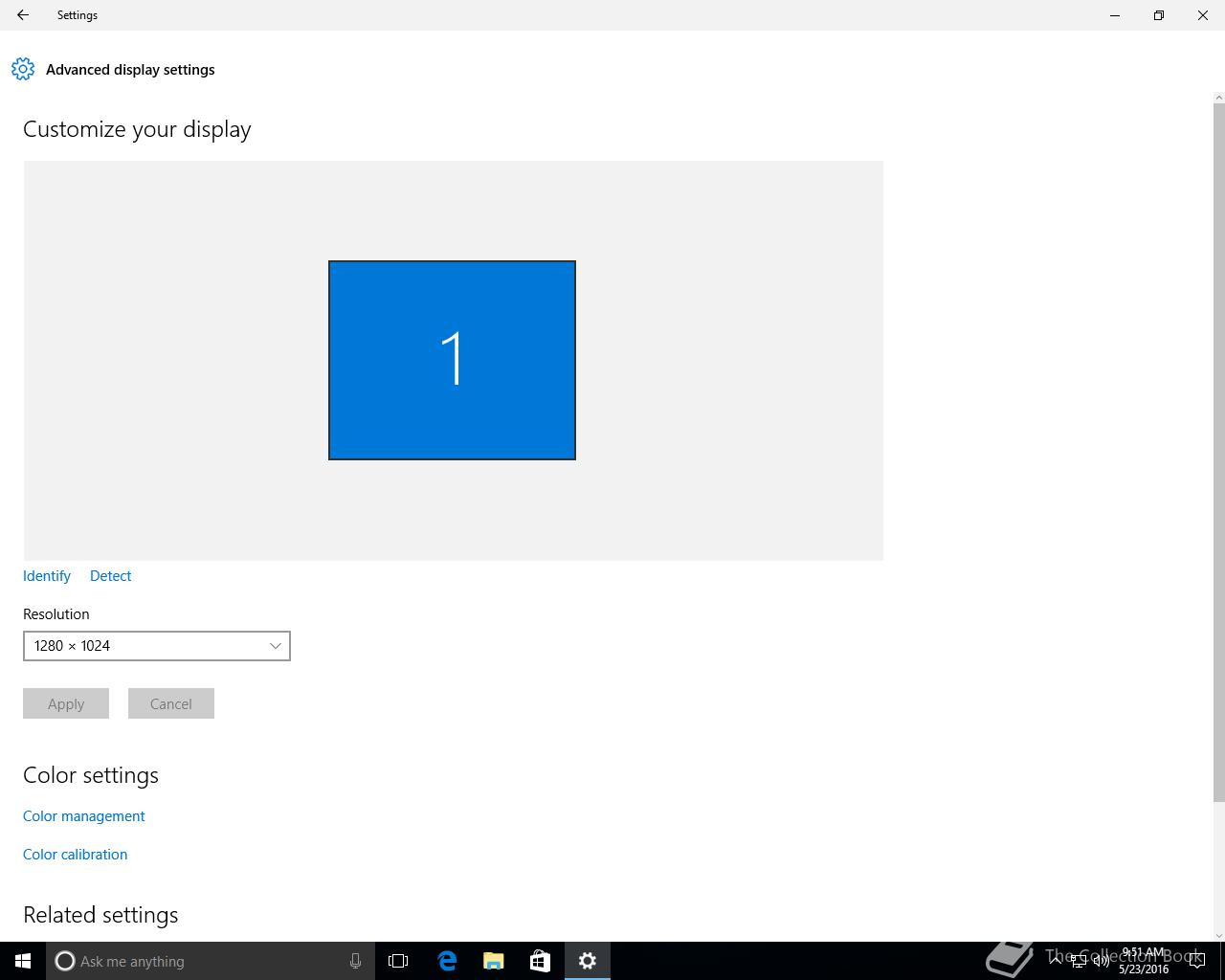Launch Microsoft Edge from taskbar
This screenshot has width=1225, height=980.
(x=447, y=961)
